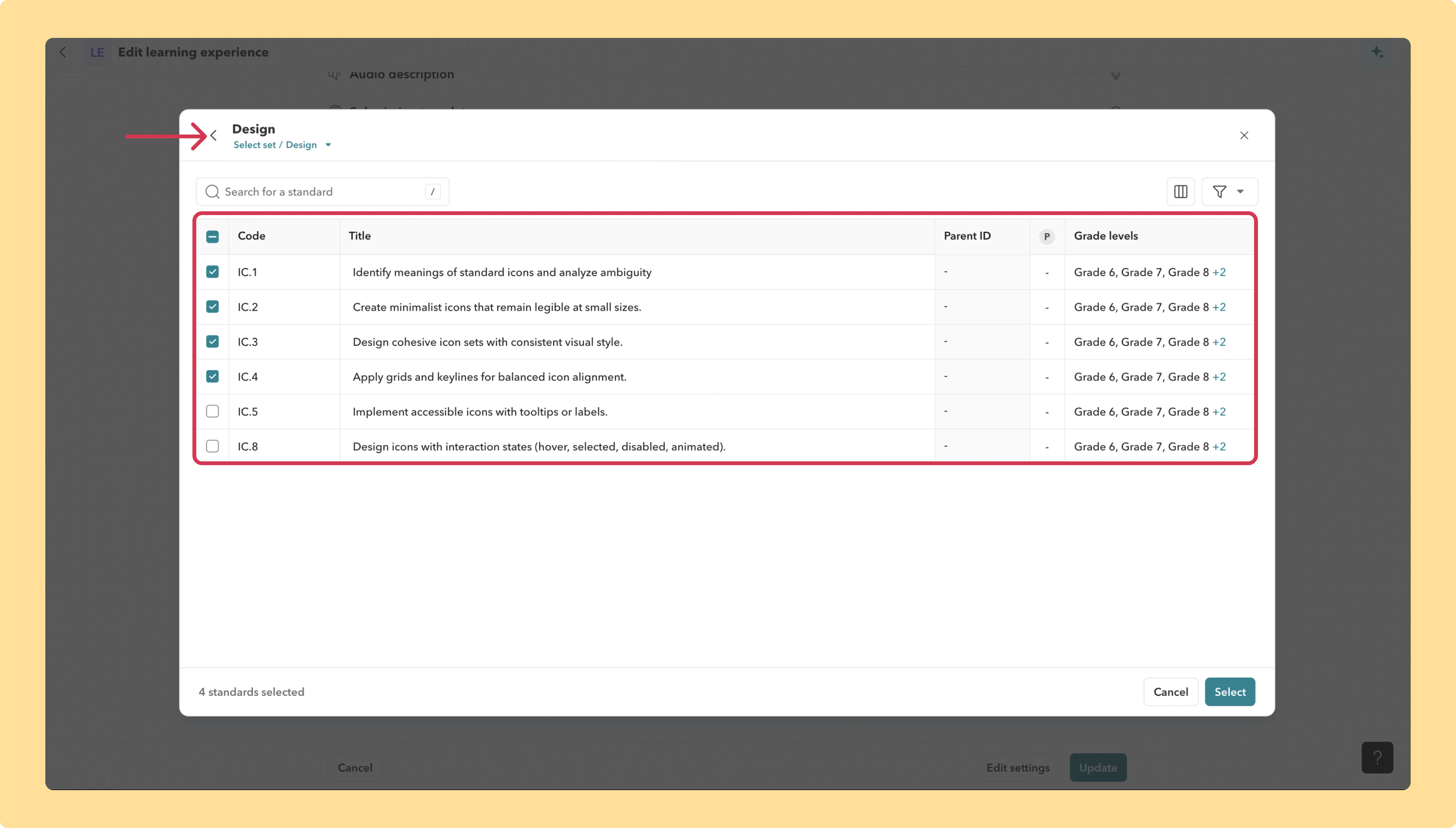Go back using the modal's left chevron
This screenshot has width=1456, height=828.
coord(213,135)
